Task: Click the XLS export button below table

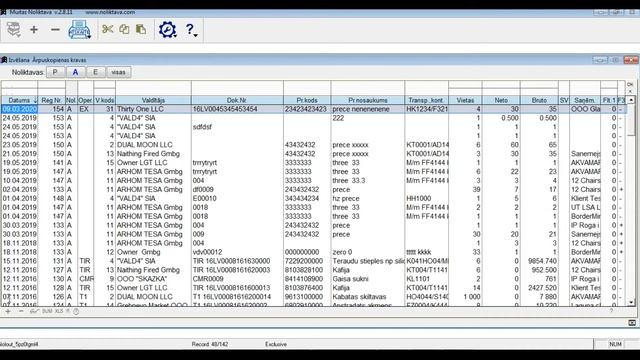Action: coord(59,311)
